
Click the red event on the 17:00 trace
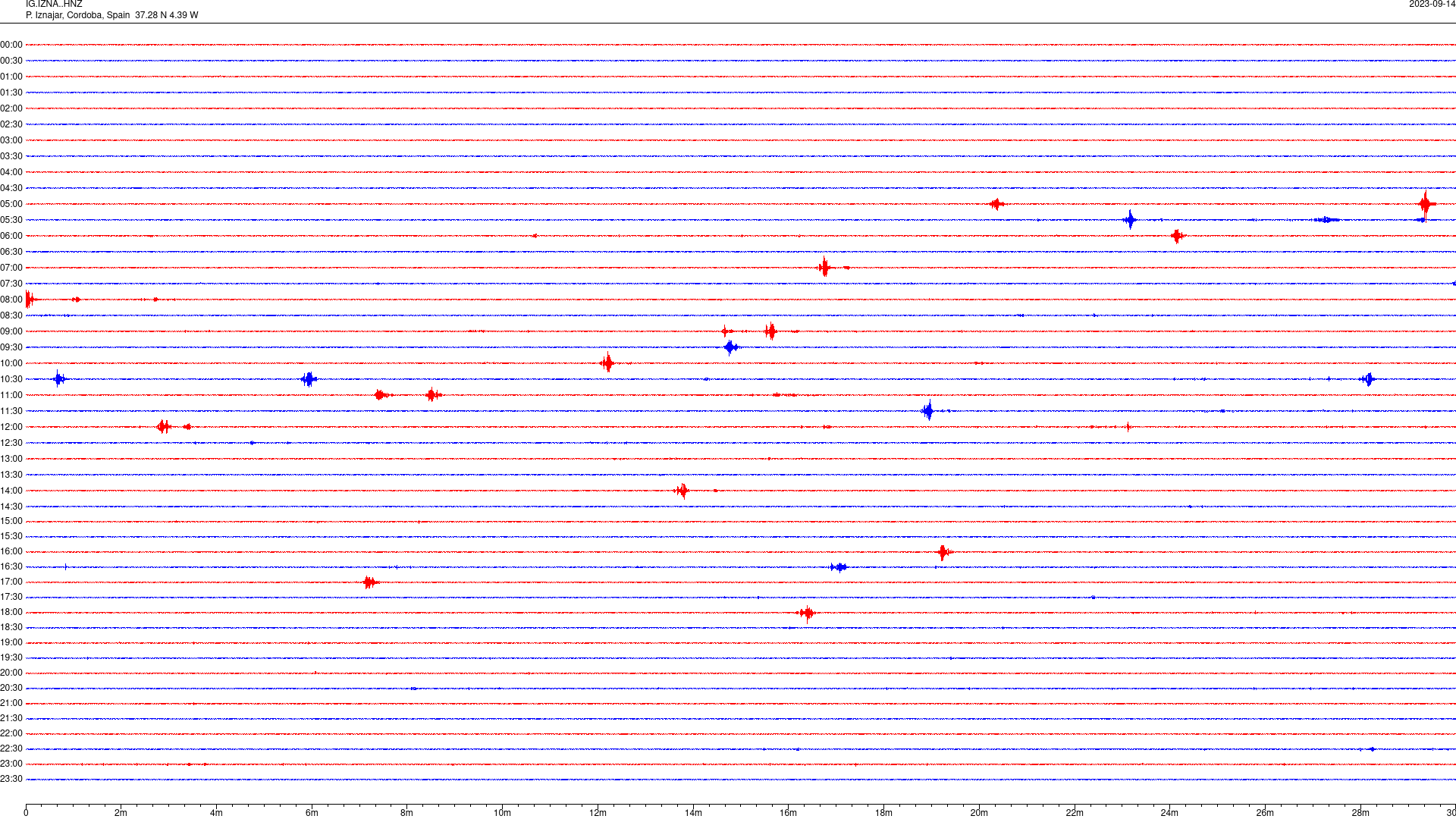click(369, 582)
